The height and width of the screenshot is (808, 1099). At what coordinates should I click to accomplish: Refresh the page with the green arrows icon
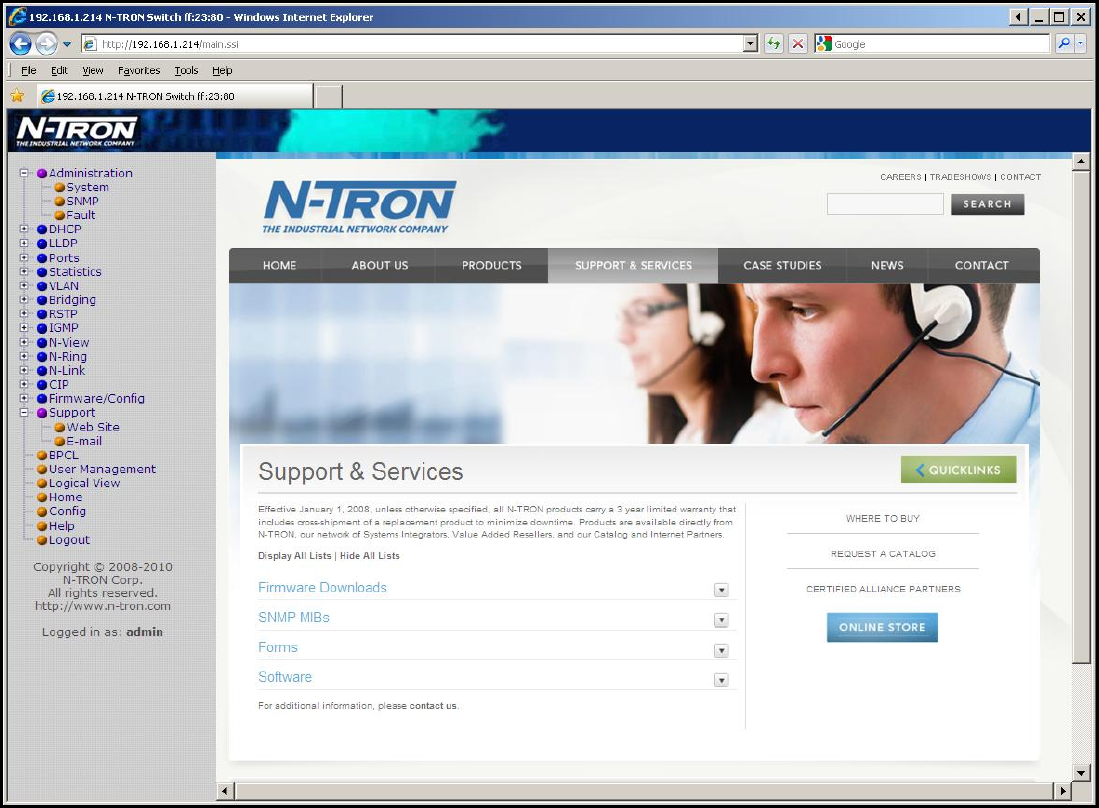tap(774, 44)
